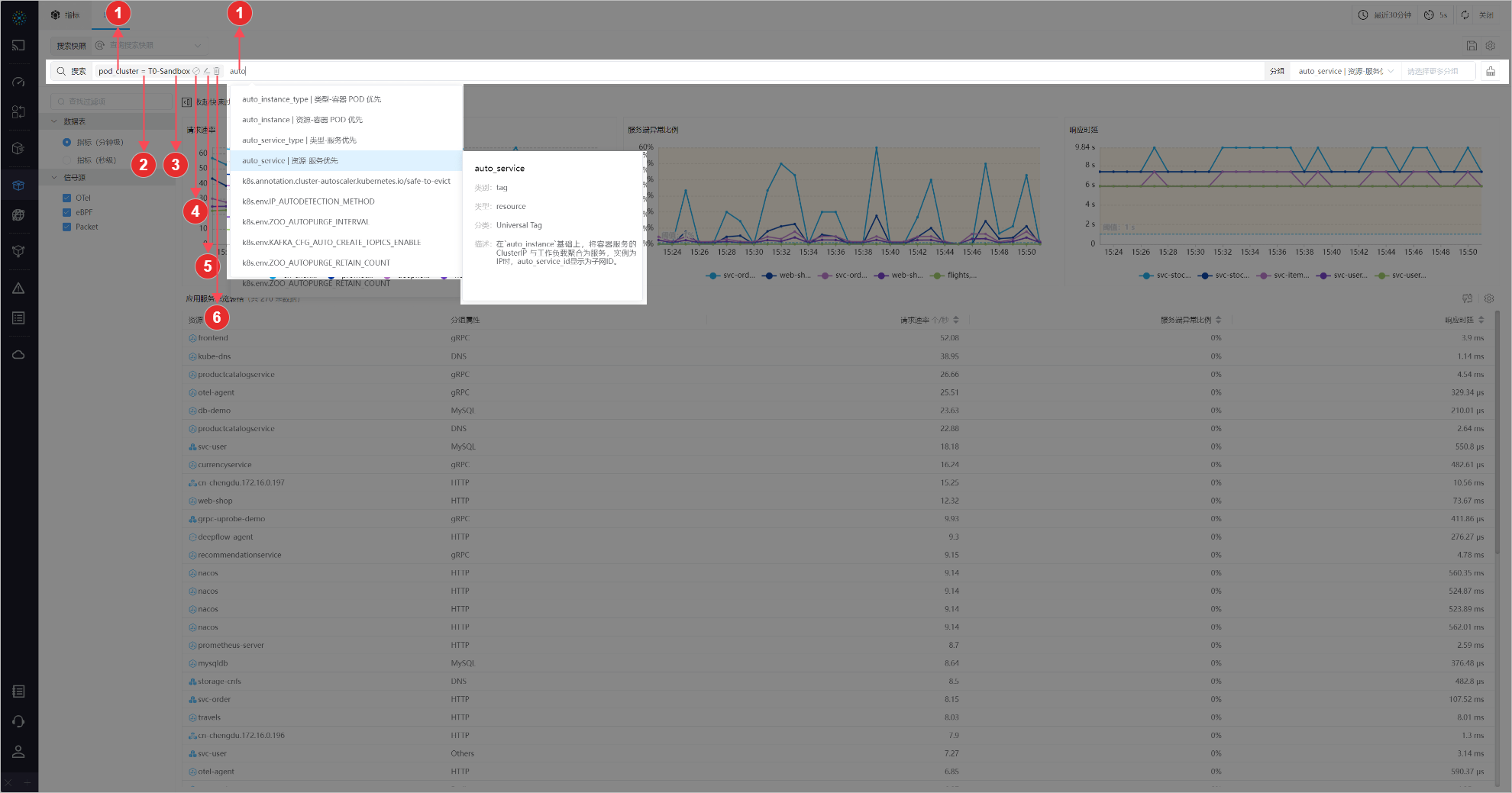Collapse the 数据表 section
The height and width of the screenshot is (793, 1512).
pos(54,121)
